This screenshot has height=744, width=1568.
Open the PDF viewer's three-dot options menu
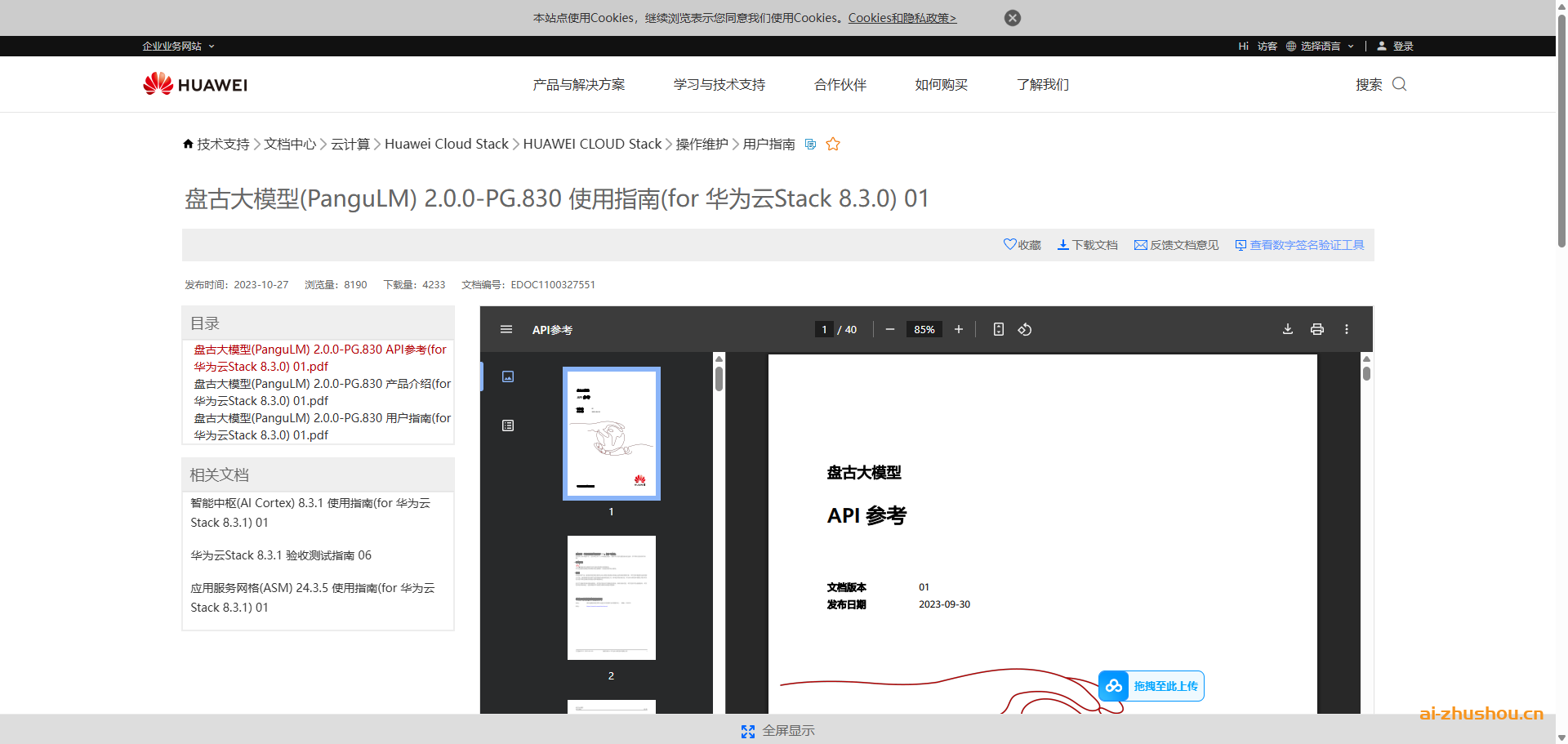[1346, 329]
